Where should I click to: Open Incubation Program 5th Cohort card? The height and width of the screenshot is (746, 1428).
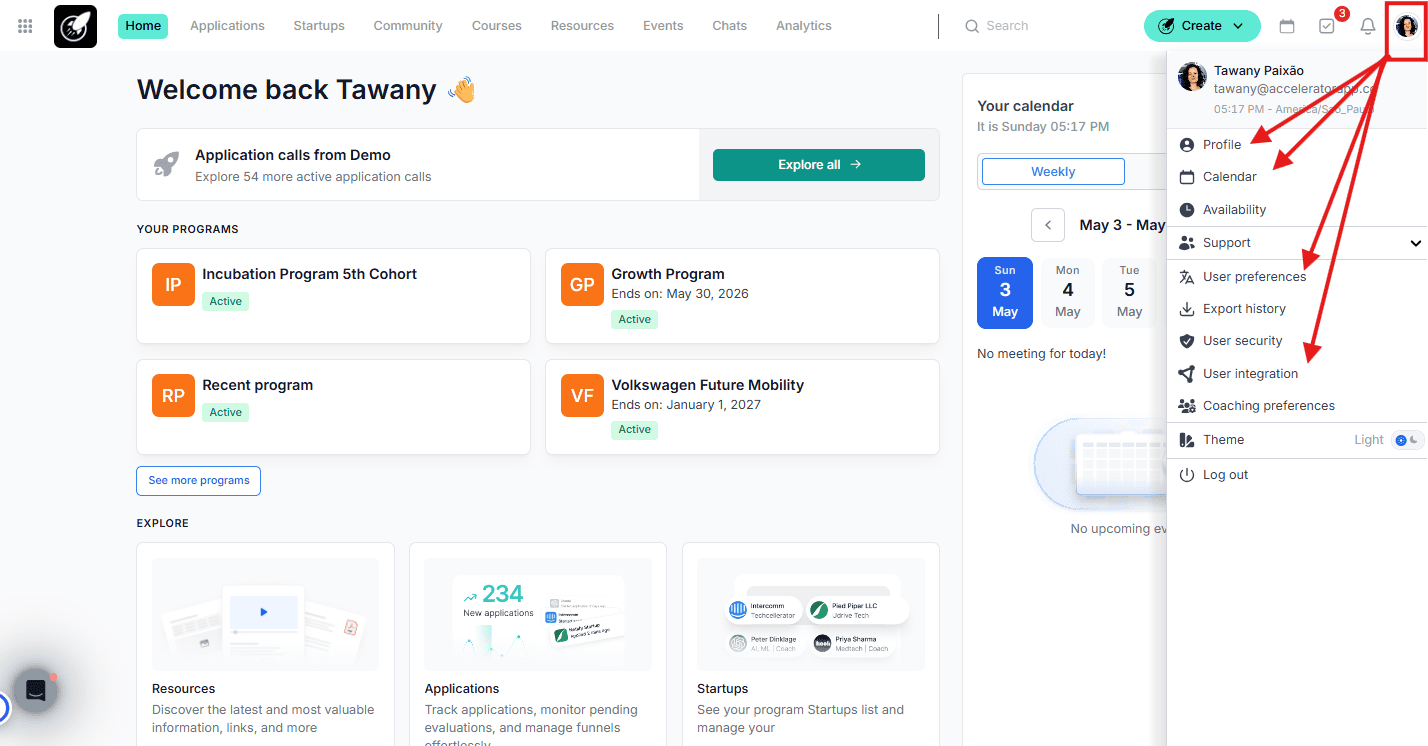[x=333, y=296]
